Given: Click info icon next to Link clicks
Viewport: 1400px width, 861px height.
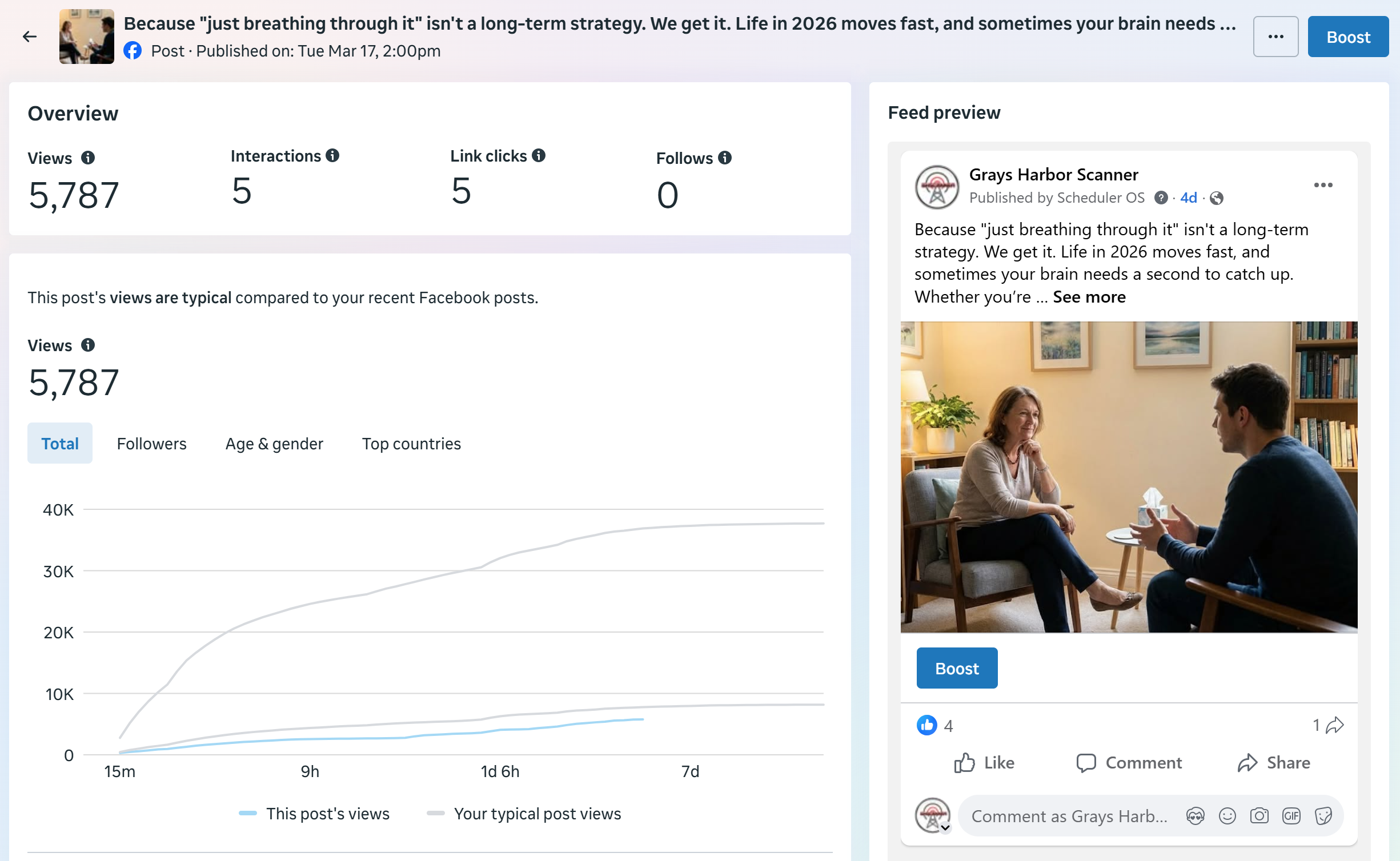Looking at the screenshot, I should point(539,155).
